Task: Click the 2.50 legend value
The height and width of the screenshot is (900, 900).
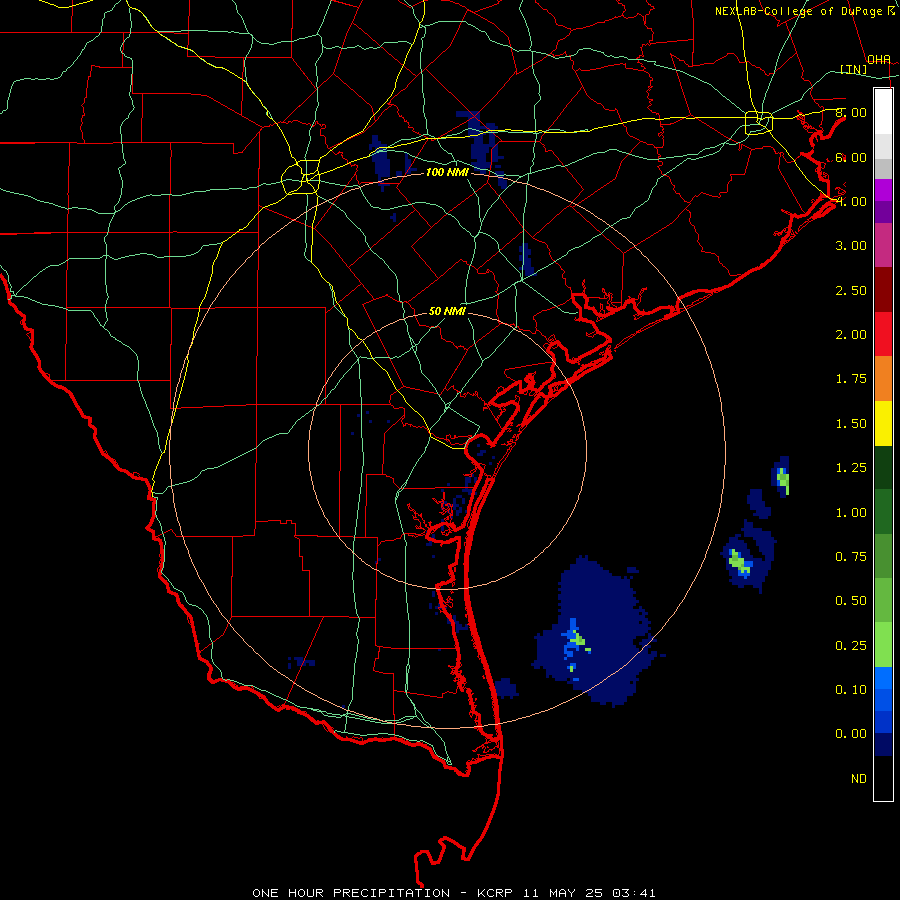Action: 851,290
